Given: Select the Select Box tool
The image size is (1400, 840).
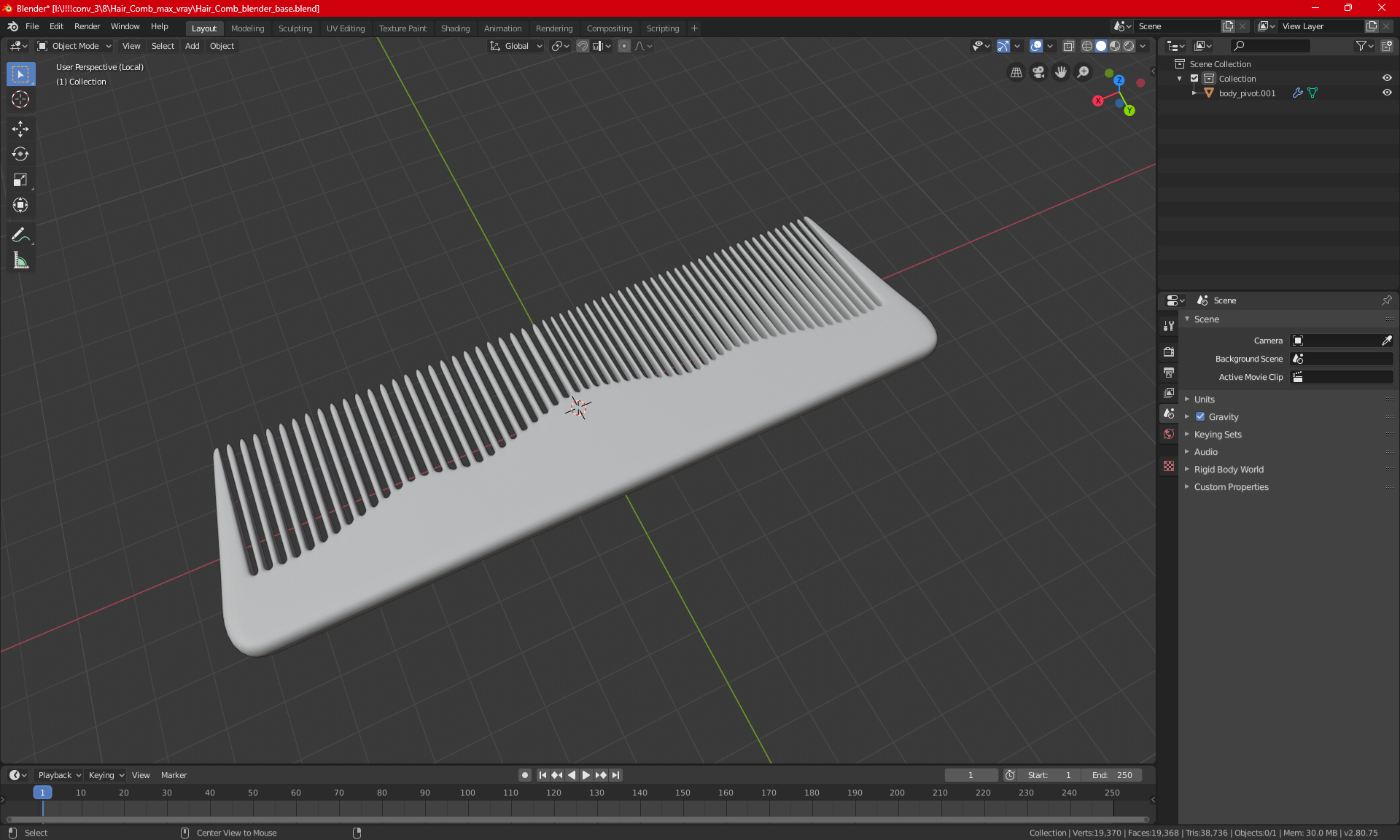Looking at the screenshot, I should 20,74.
